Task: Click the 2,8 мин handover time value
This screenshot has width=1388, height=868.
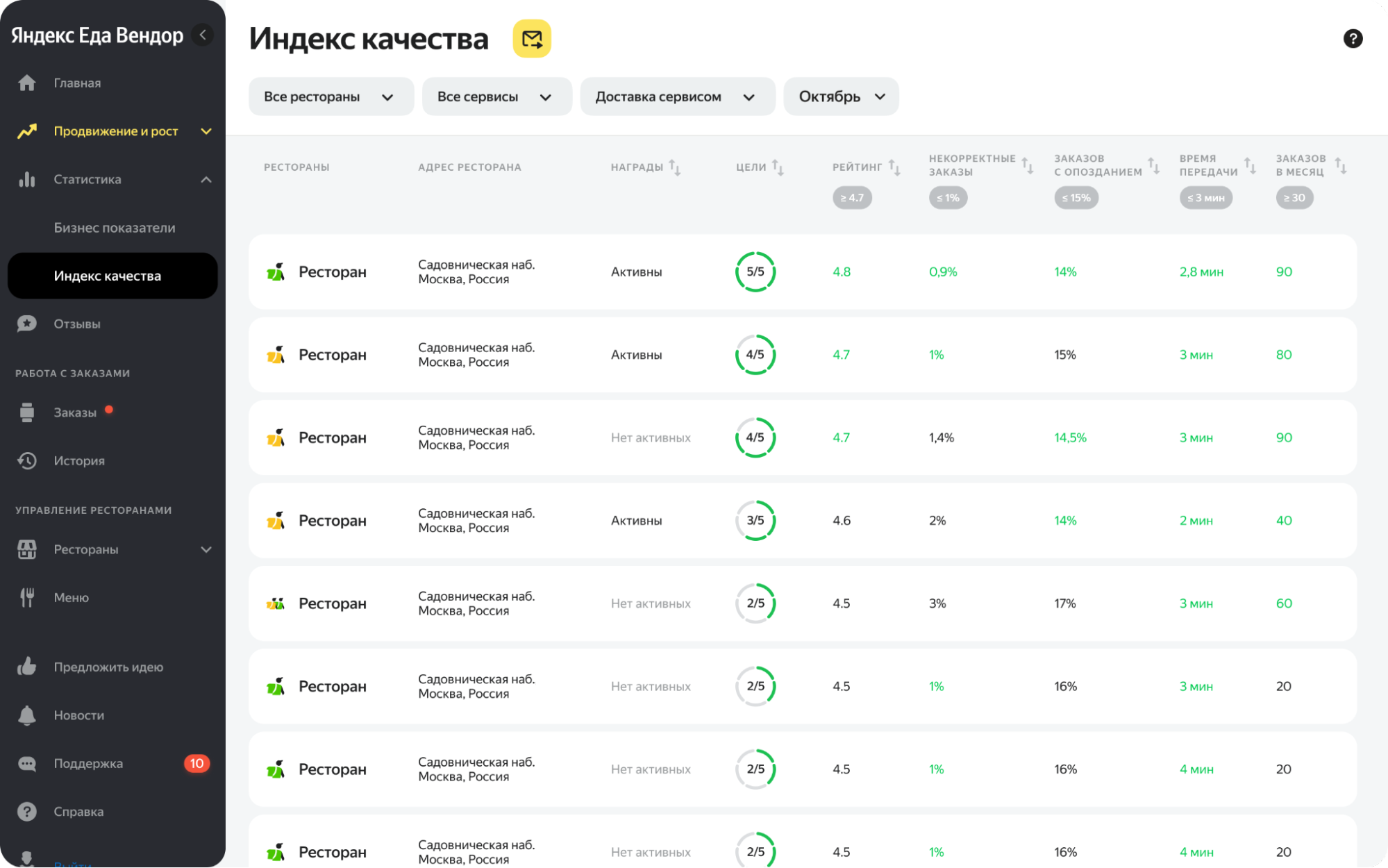Action: [1201, 272]
